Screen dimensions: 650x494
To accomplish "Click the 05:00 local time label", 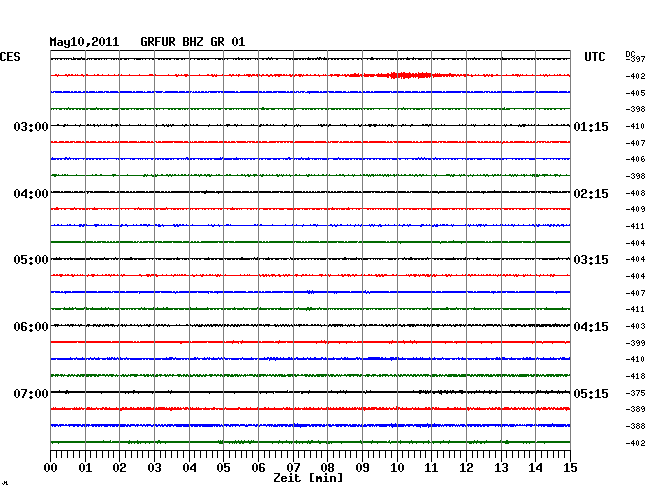I will [x=31, y=260].
